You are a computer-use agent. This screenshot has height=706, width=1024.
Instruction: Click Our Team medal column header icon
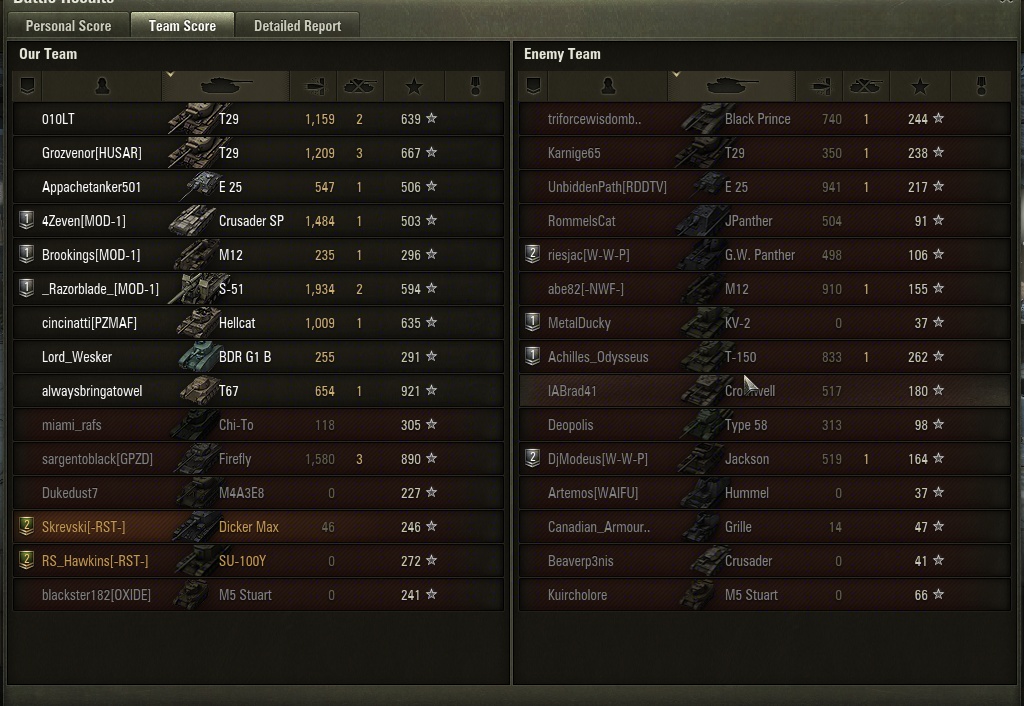coord(475,87)
